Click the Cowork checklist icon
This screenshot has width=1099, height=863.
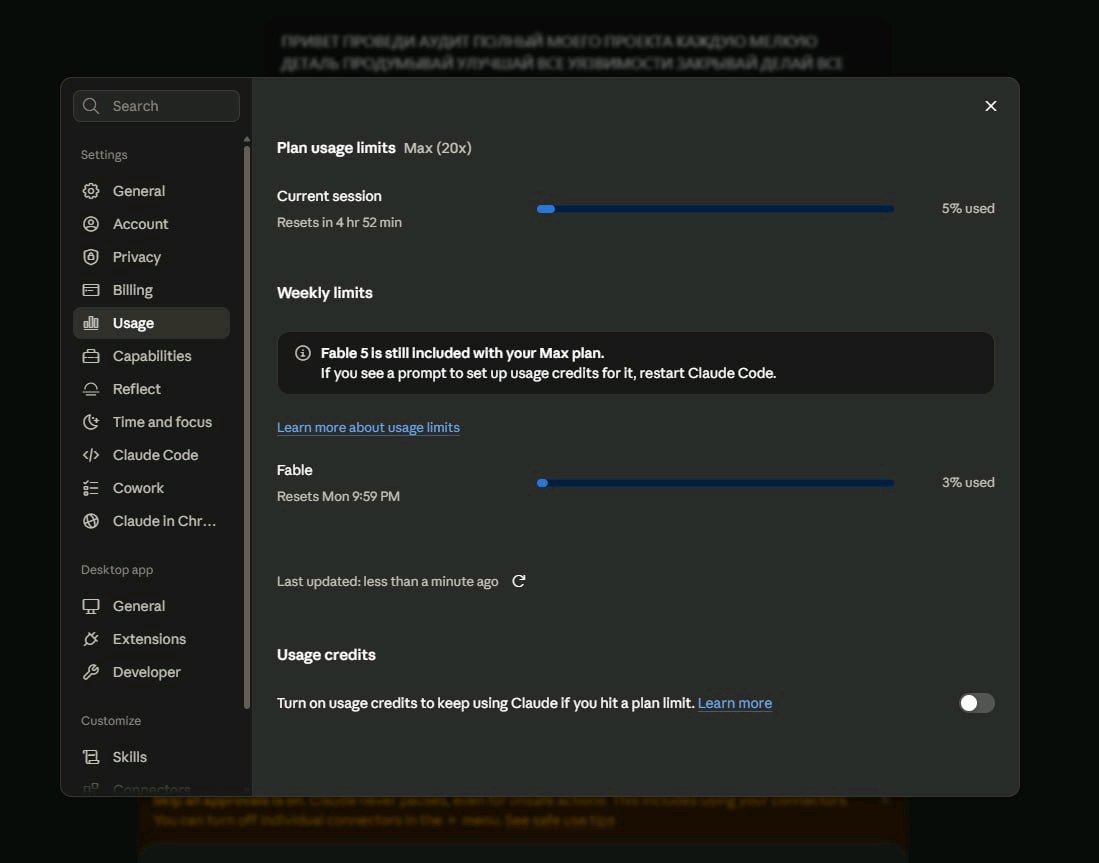tap(91, 488)
